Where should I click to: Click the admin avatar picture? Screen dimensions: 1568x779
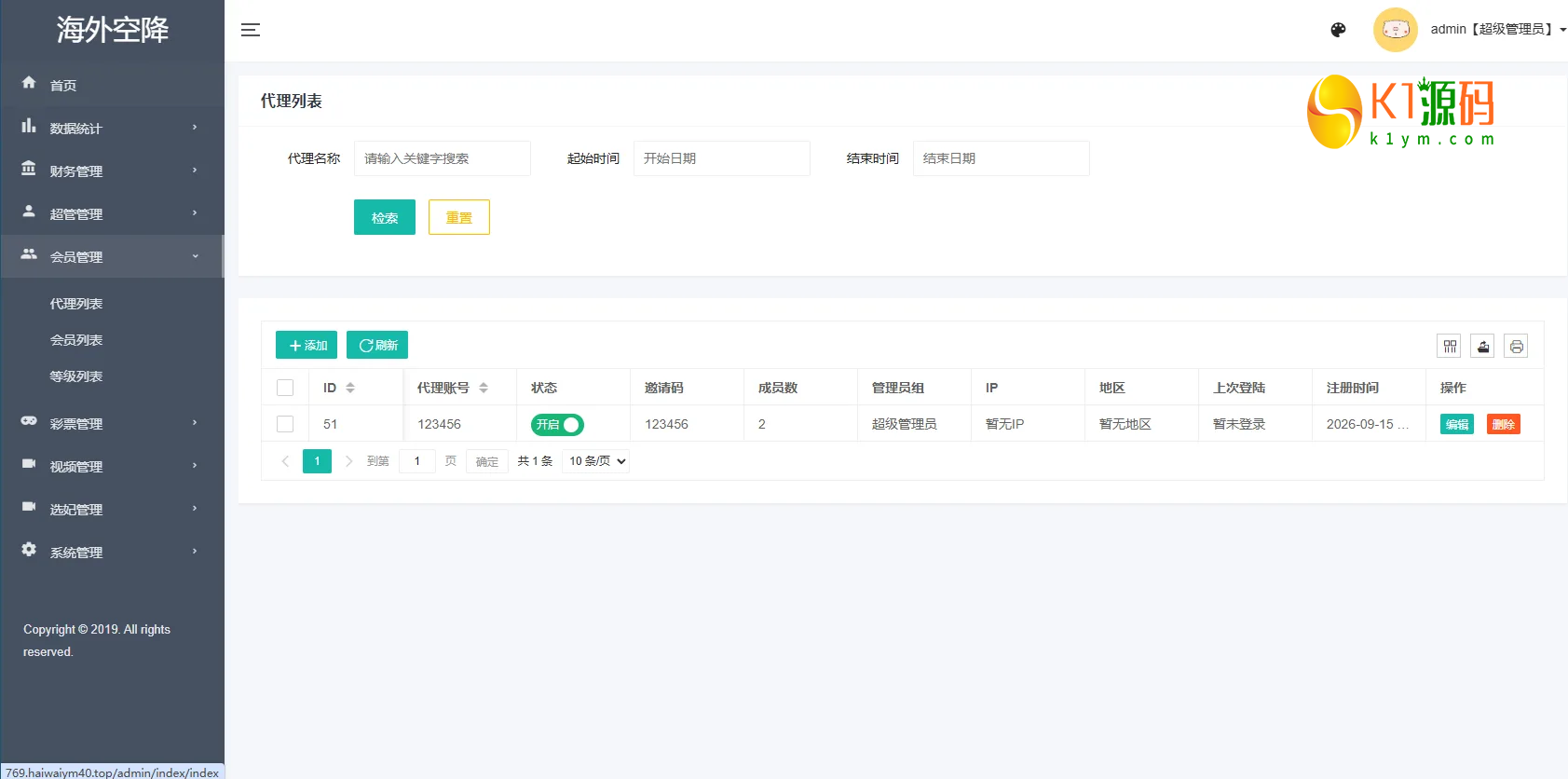pos(1395,30)
